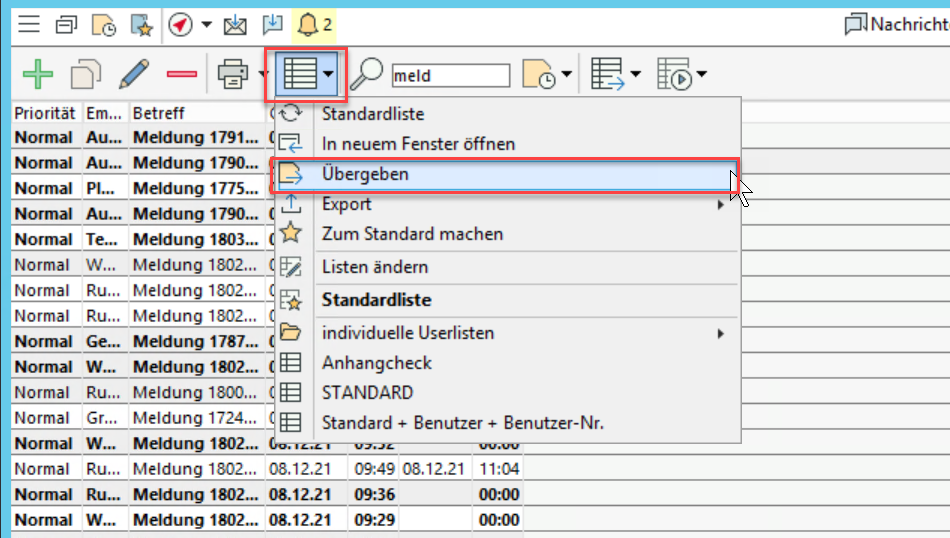Click the printer icon
The image size is (950, 538).
click(233, 74)
